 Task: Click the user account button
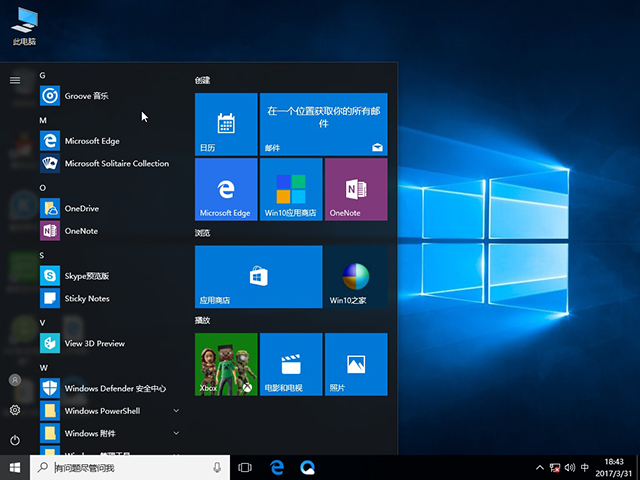point(15,380)
